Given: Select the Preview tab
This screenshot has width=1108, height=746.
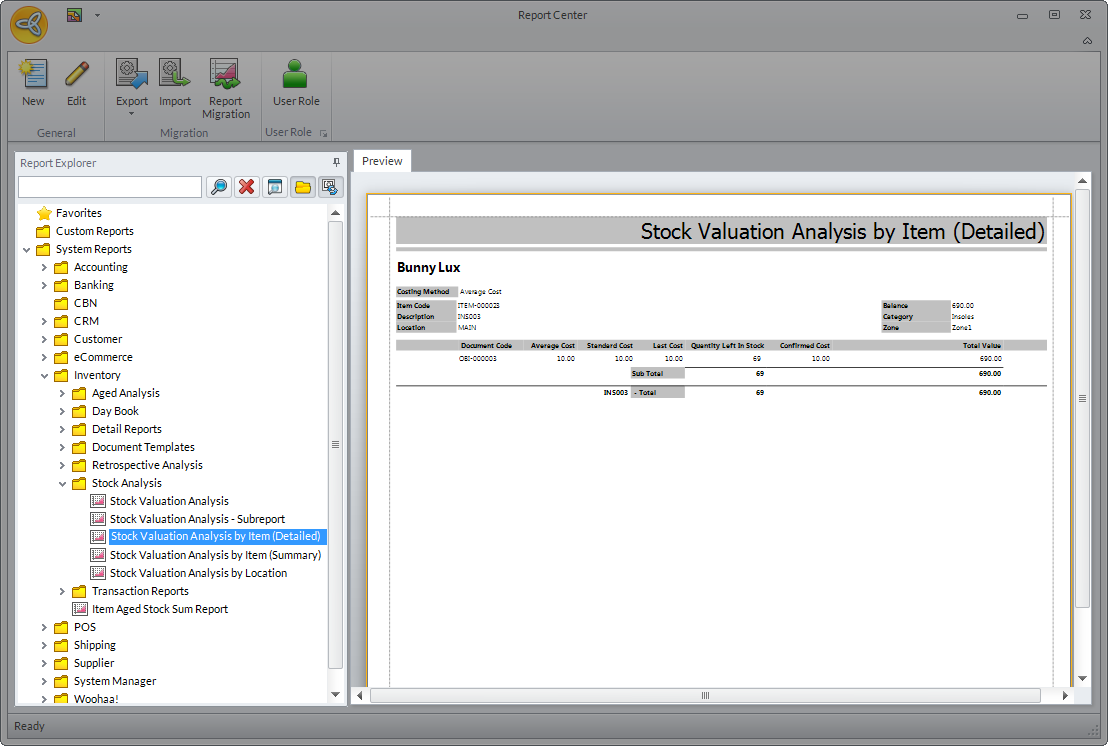Looking at the screenshot, I should click(x=382, y=161).
